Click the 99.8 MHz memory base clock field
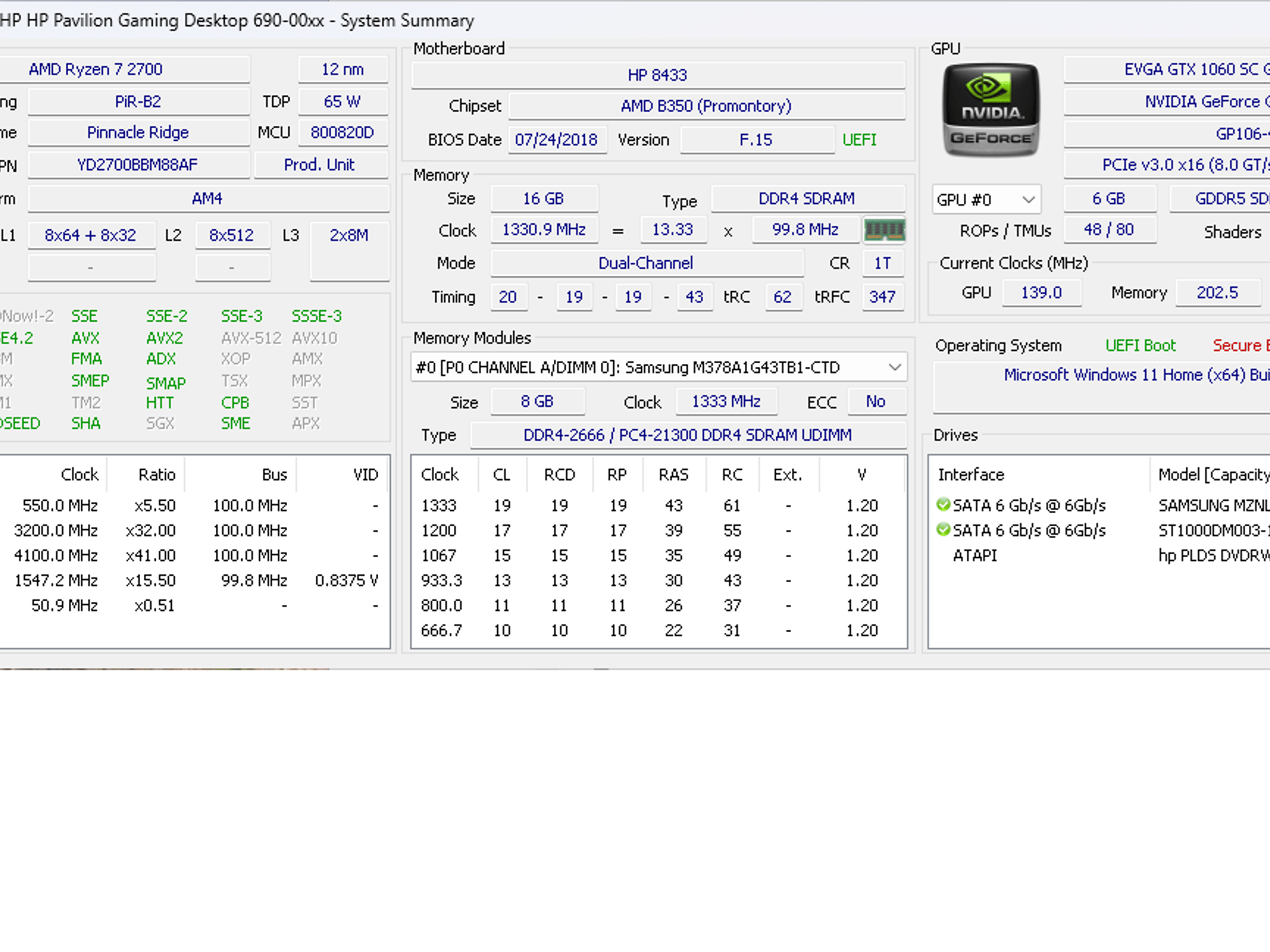1270x952 pixels. pos(806,230)
